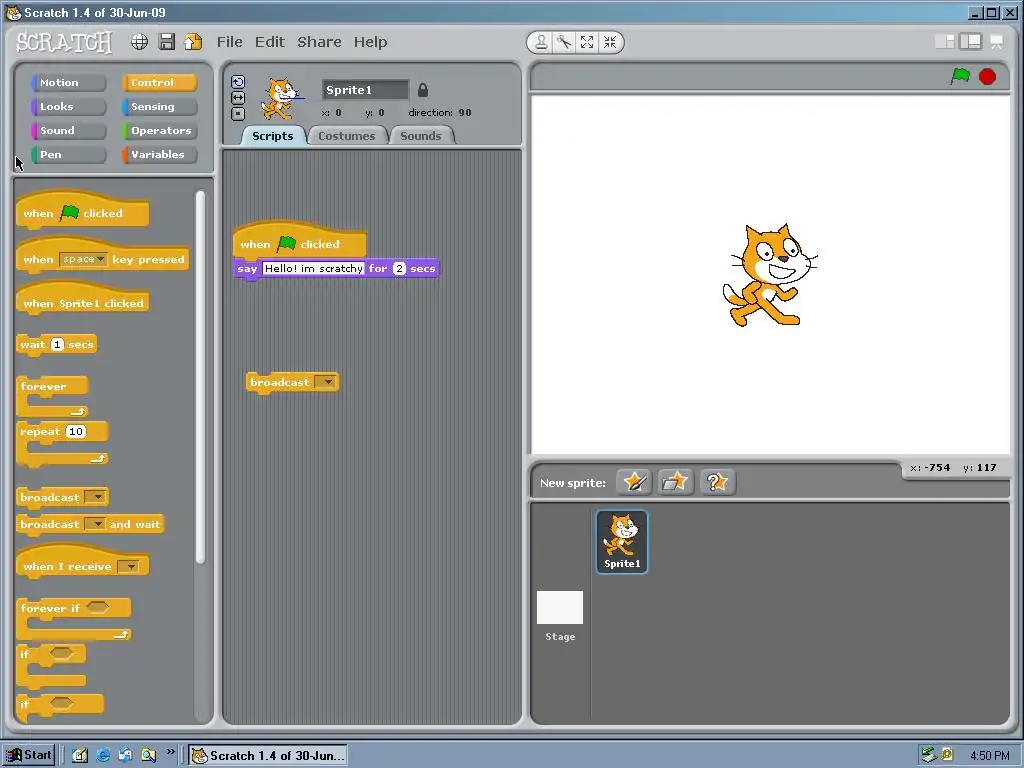This screenshot has height=768, width=1024.
Task: Show Variables block category
Action: coord(159,155)
